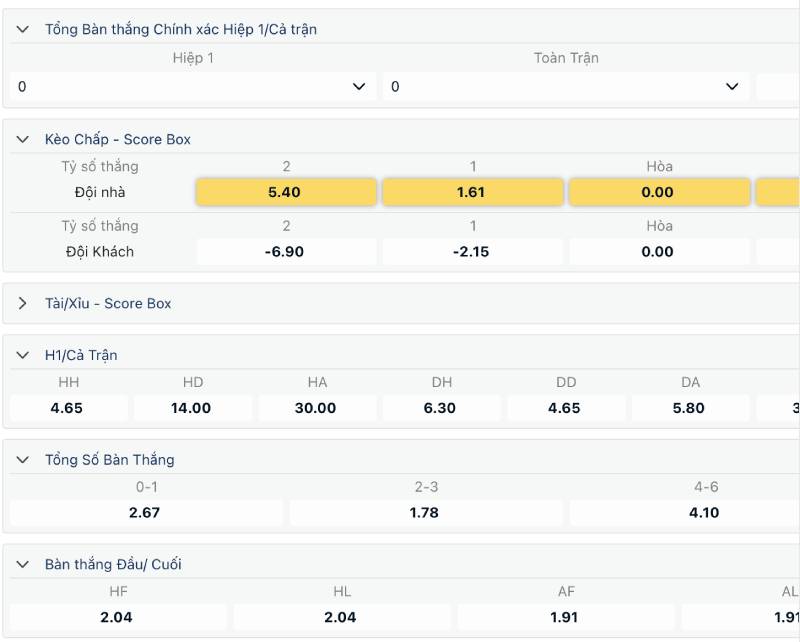Select Đội Khách odds -6.90
800x642 pixels.
pyautogui.click(x=285, y=252)
